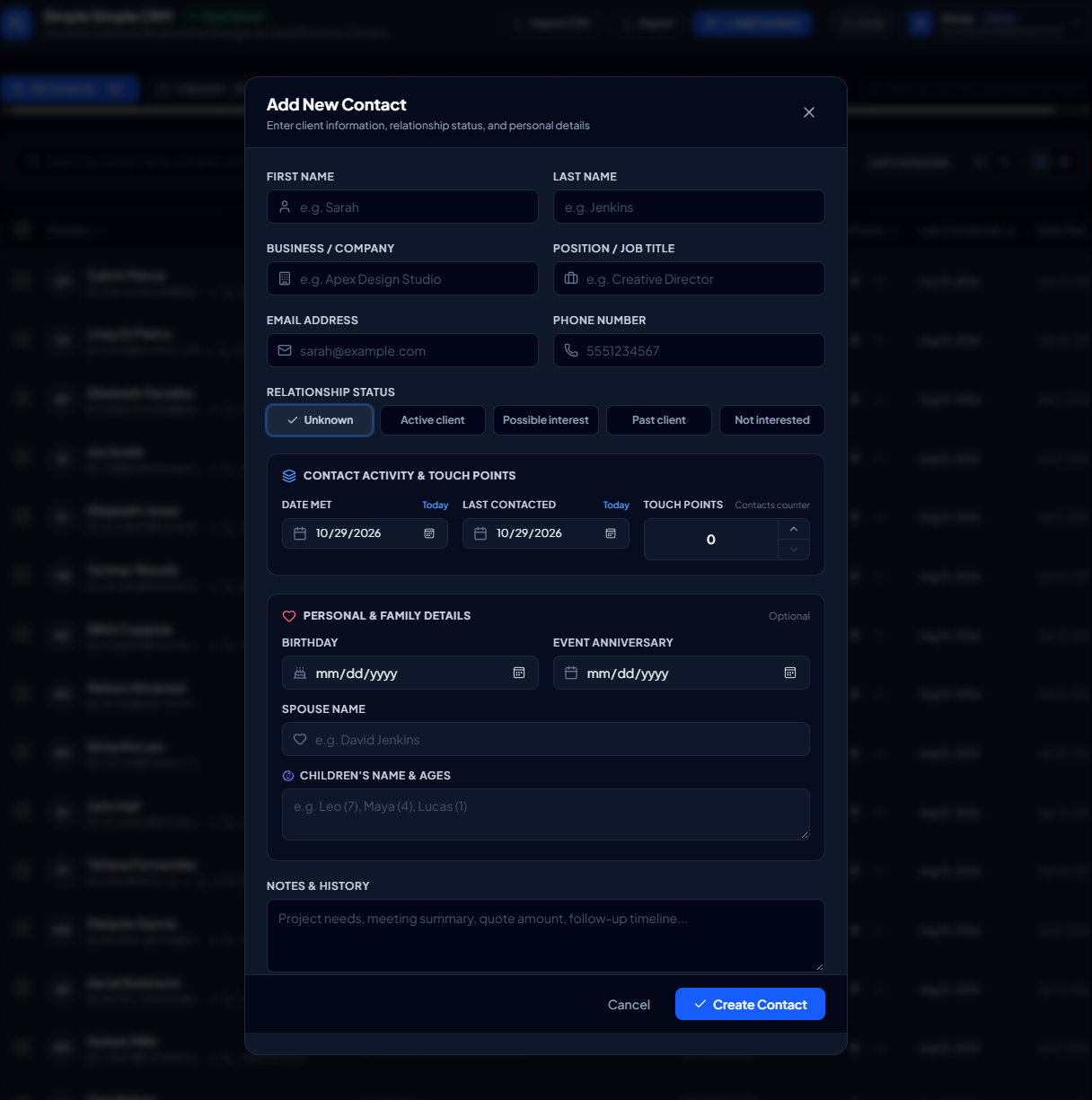This screenshot has height=1100, width=1092.
Task: Click the cake icon in Birthday field
Action: pos(300,673)
